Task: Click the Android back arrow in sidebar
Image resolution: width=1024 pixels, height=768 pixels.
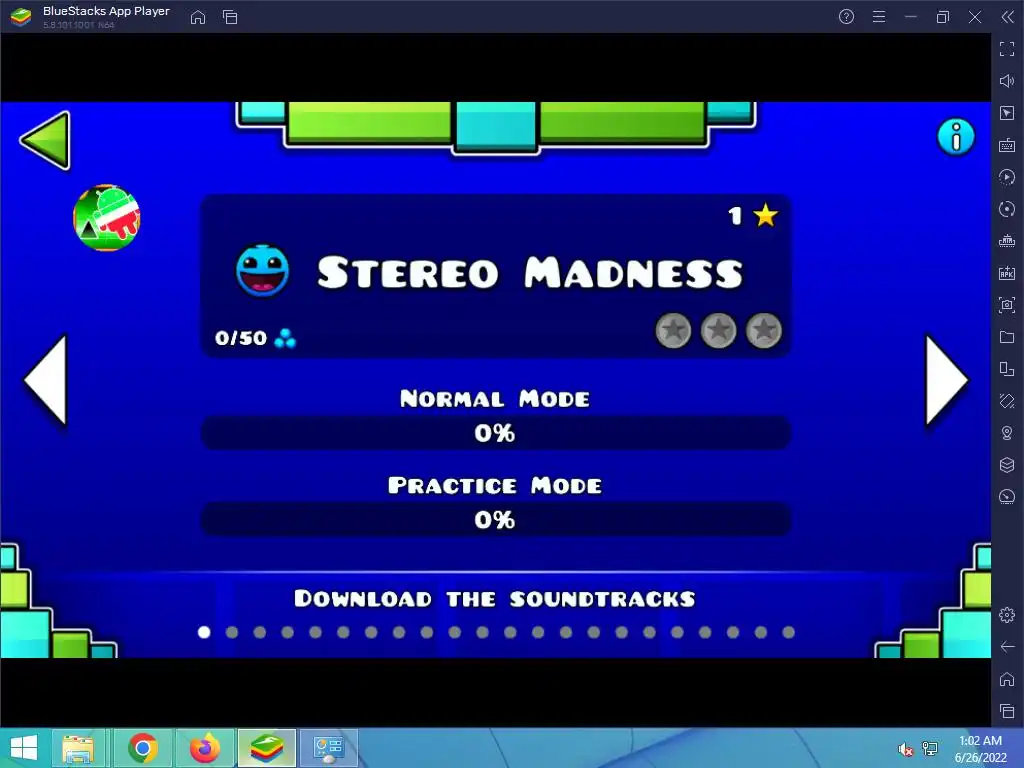Action: click(x=1007, y=647)
